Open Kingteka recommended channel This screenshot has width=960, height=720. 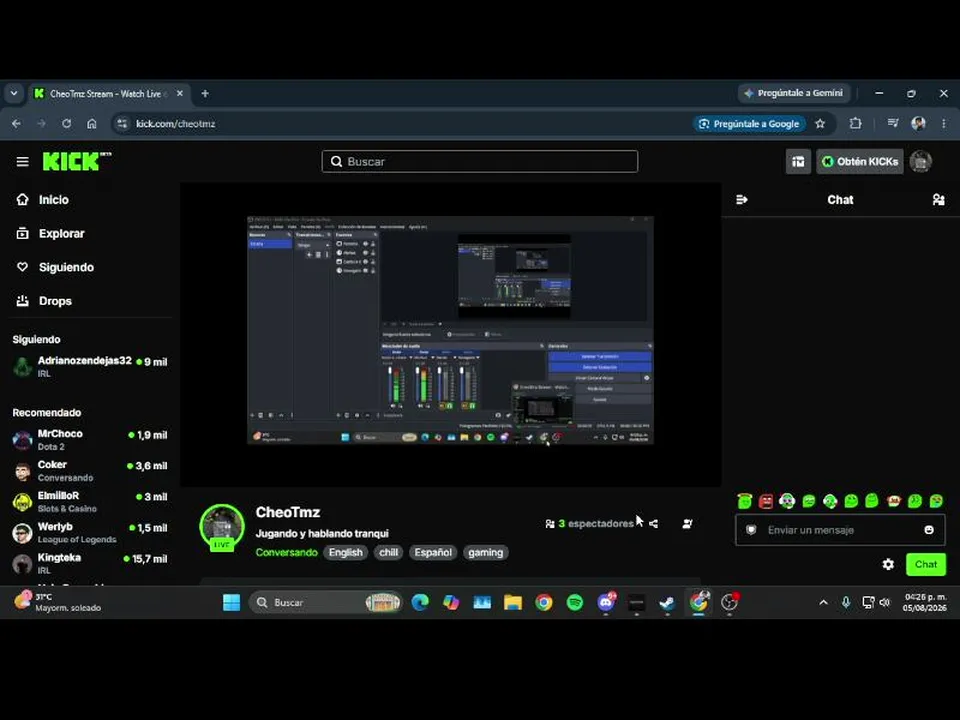(90, 563)
